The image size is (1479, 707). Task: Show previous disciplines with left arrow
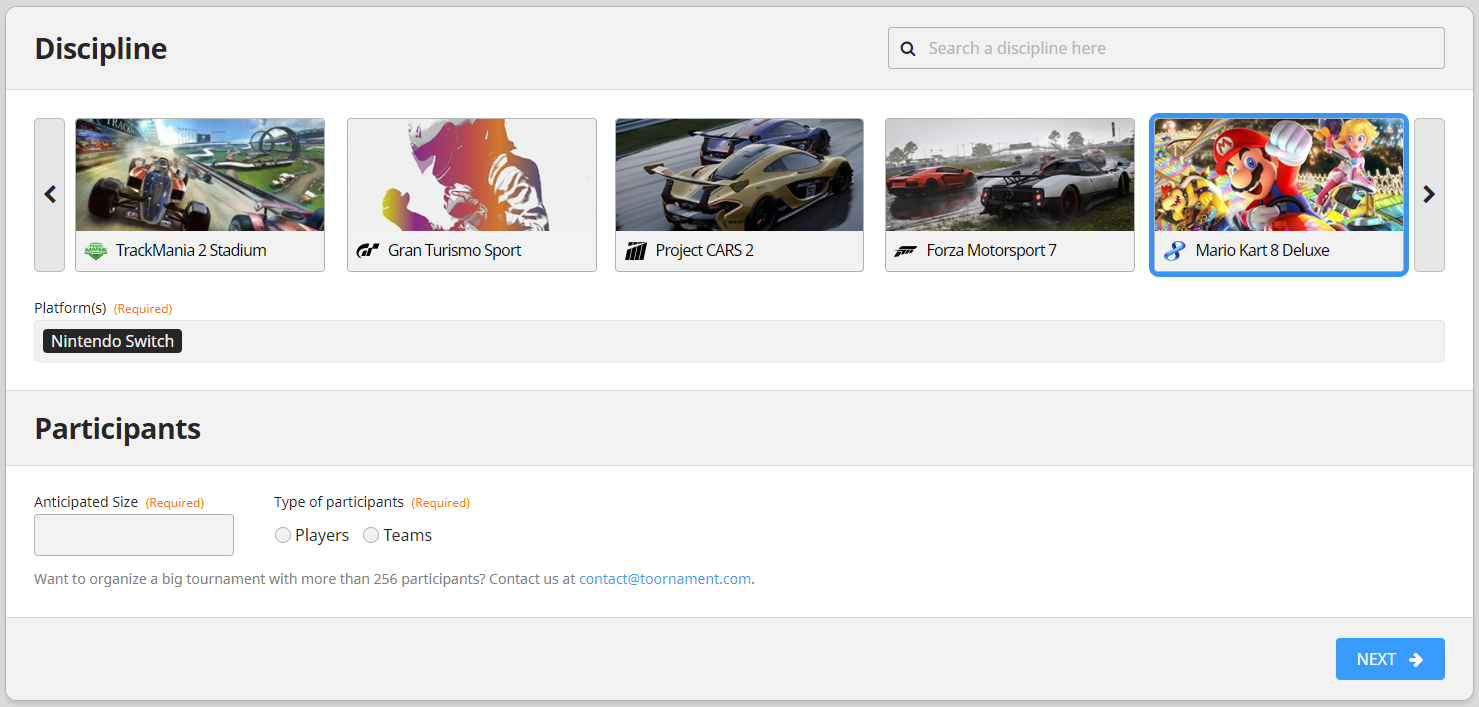pyautogui.click(x=50, y=195)
